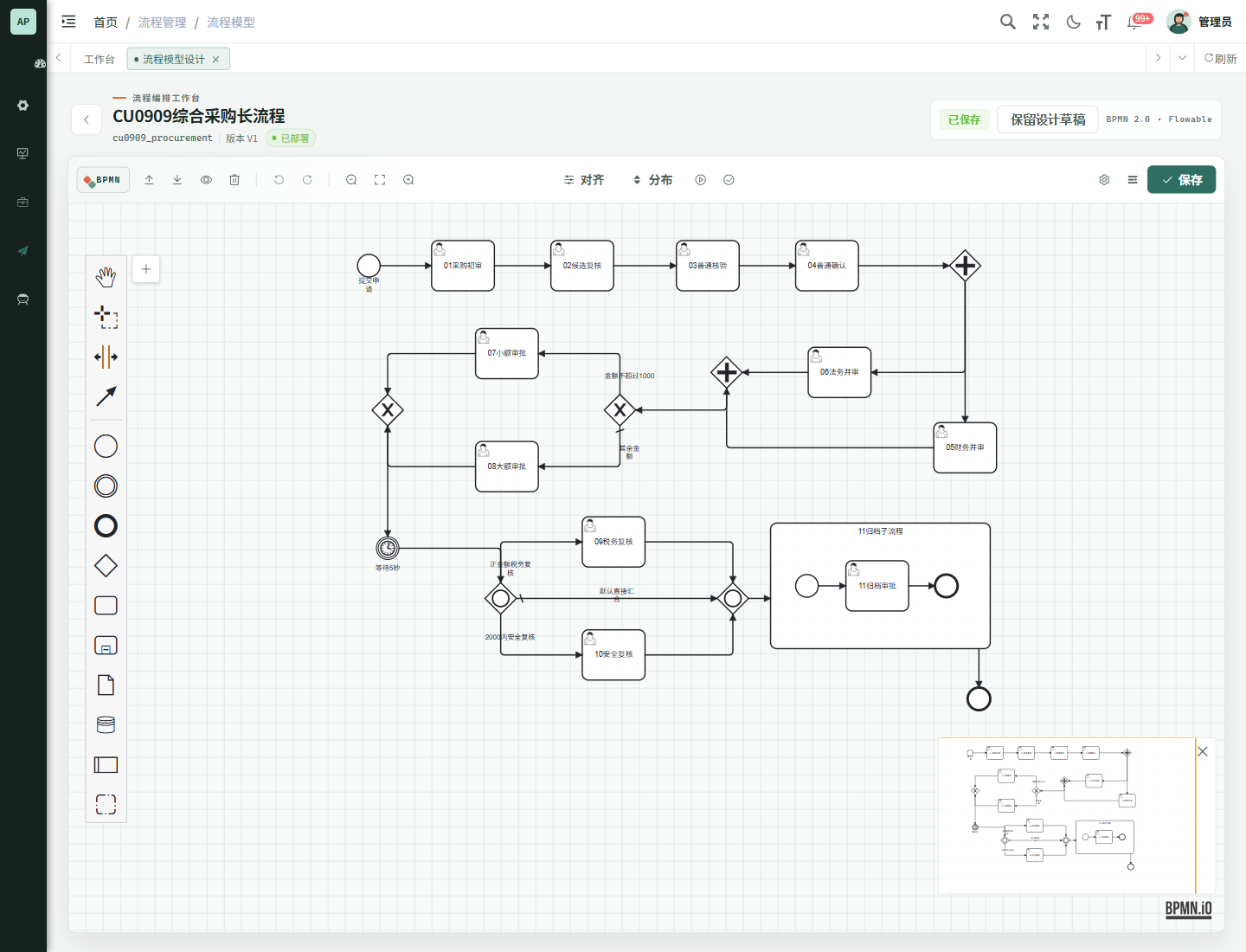Create a gateway from the palette diamond
1246x952 pixels.
(106, 565)
